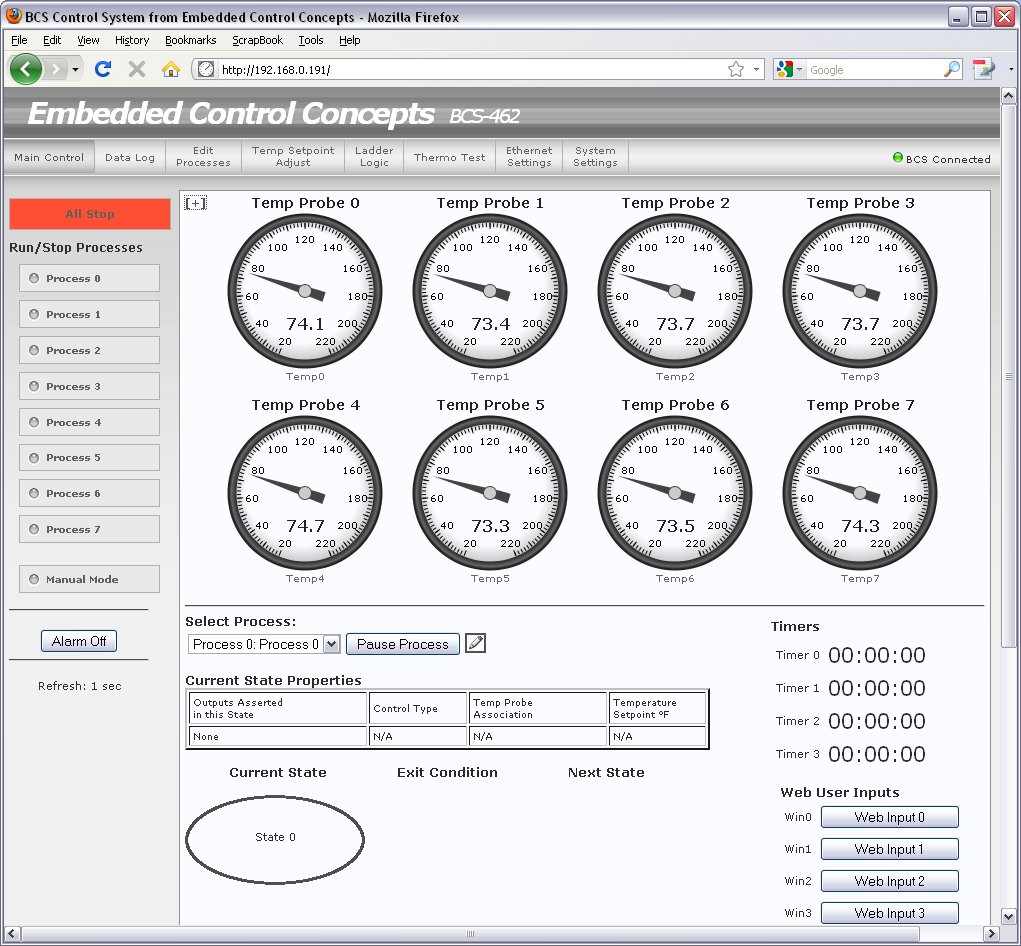Toggle Process 1 run/stop
Viewport: 1021px width, 946px height.
tap(89, 314)
